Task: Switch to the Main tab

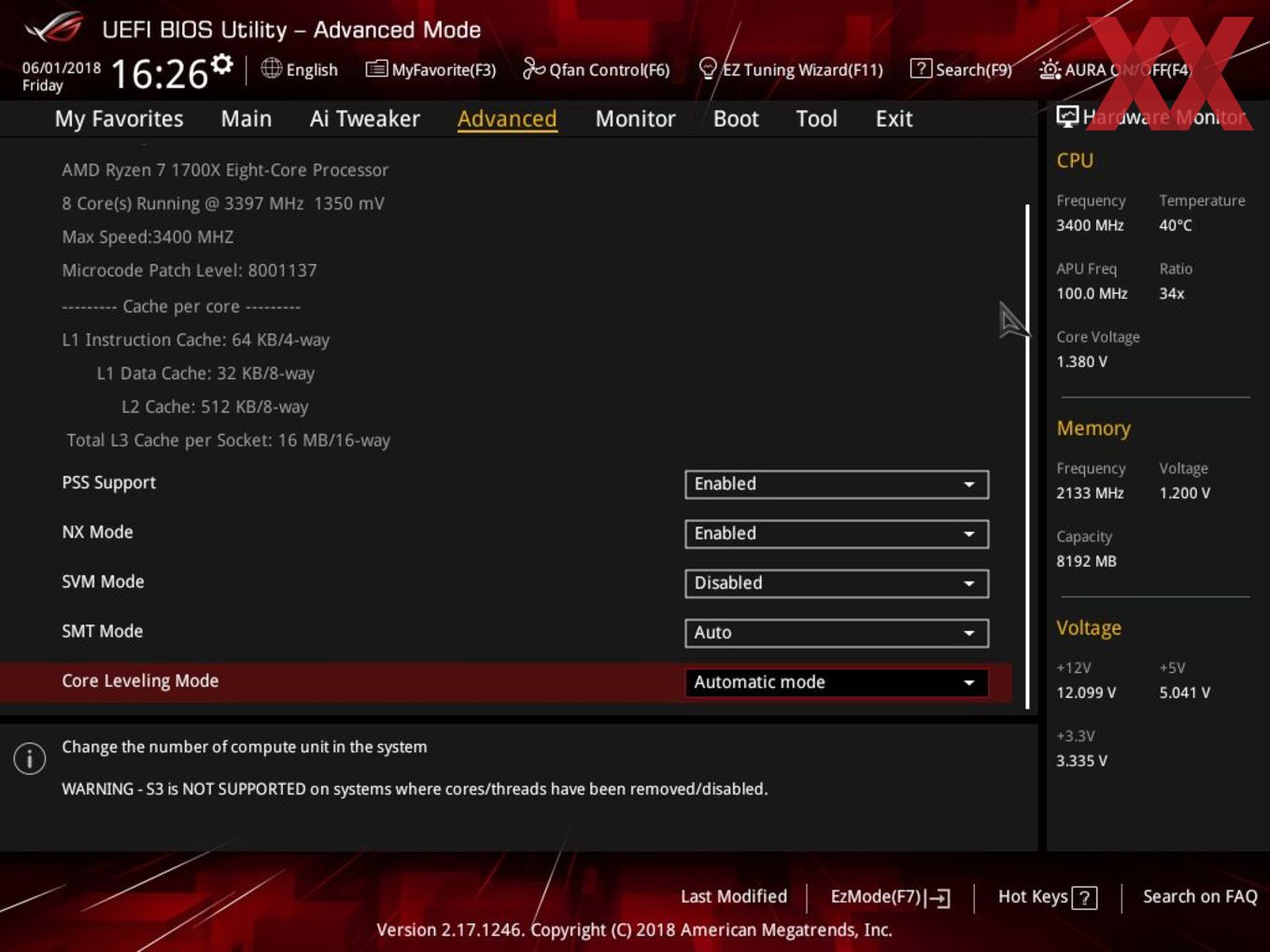Action: pos(247,119)
